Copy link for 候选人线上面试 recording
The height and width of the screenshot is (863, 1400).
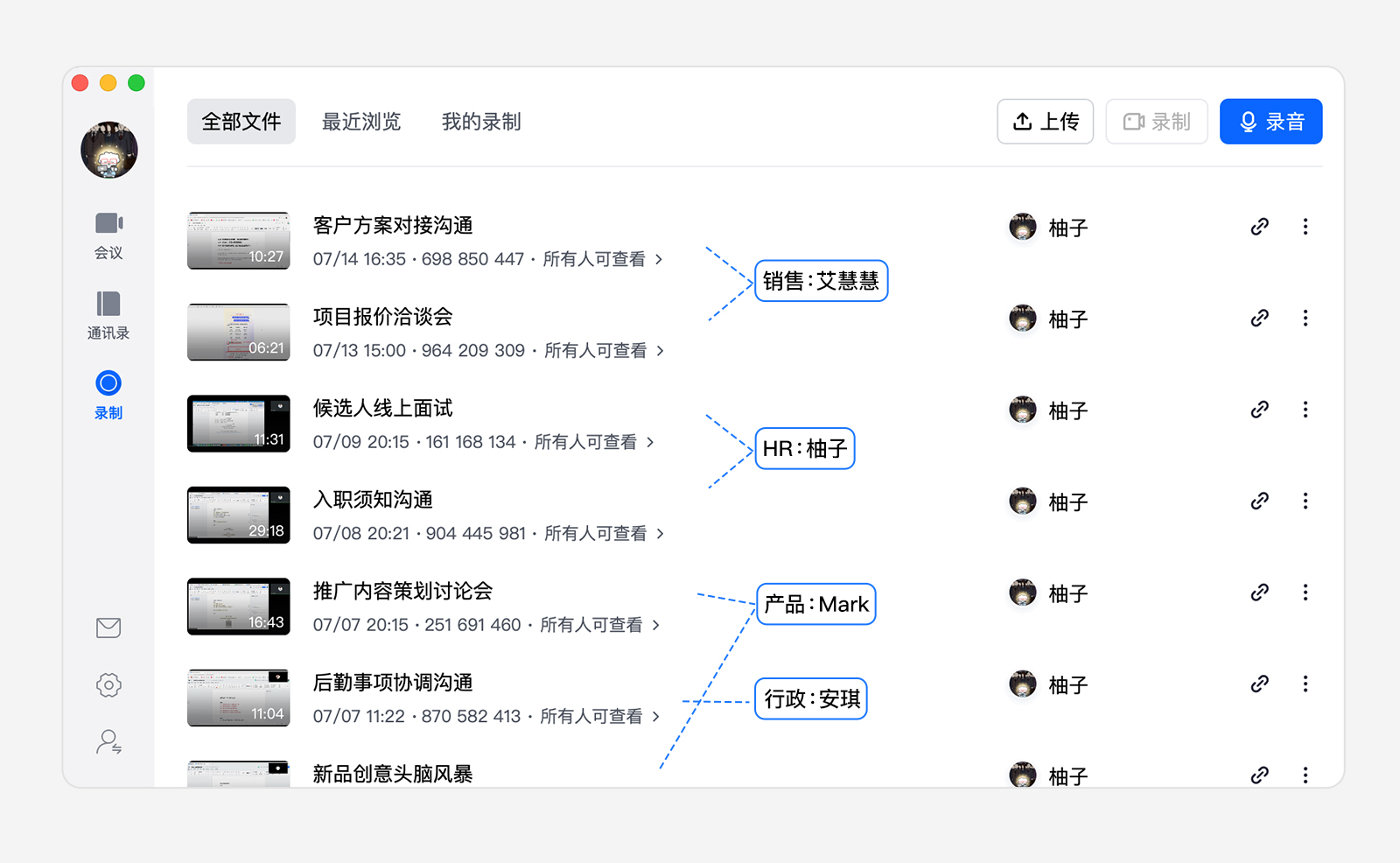point(1259,410)
